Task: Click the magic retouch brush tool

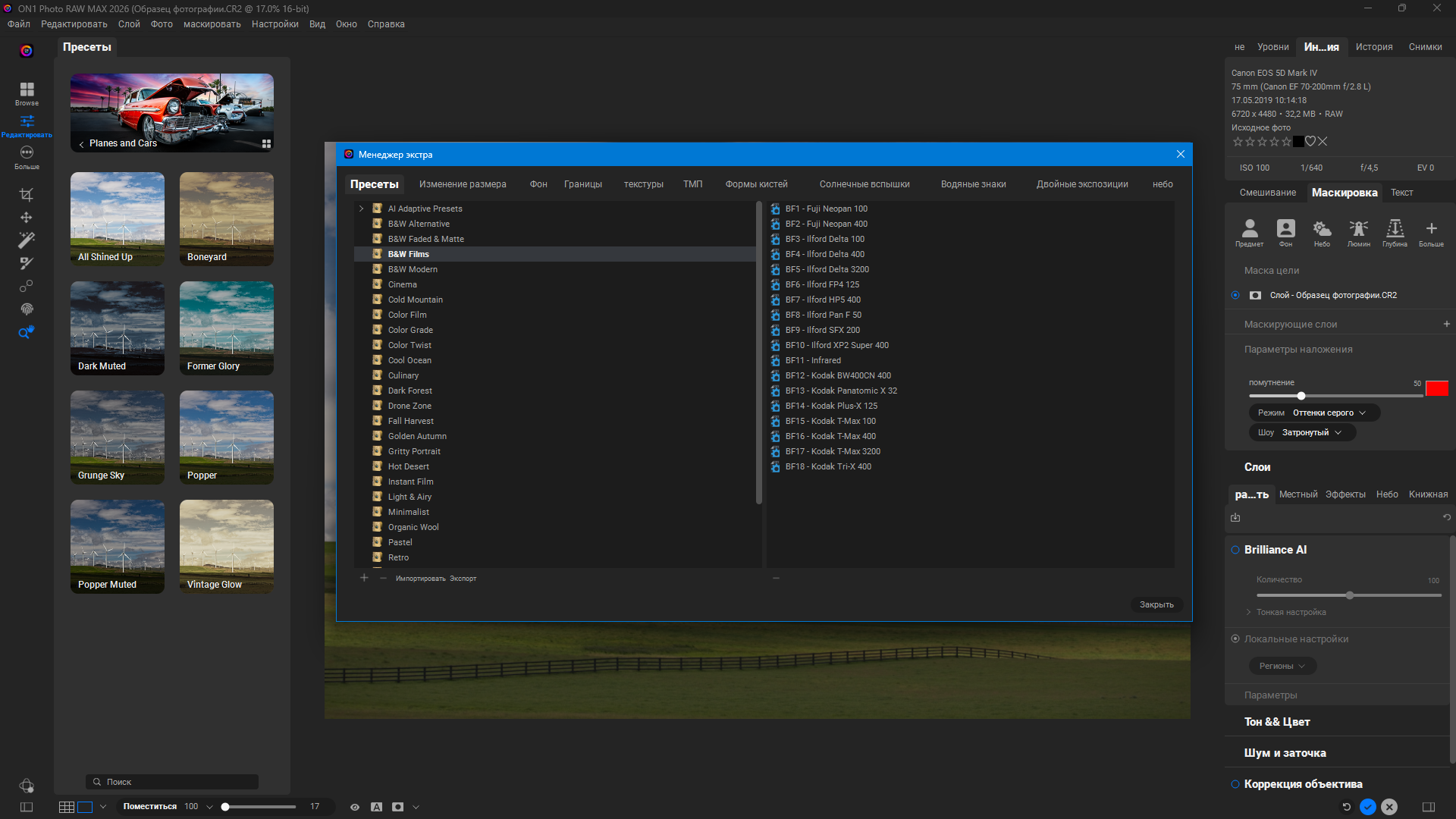Action: click(x=27, y=240)
